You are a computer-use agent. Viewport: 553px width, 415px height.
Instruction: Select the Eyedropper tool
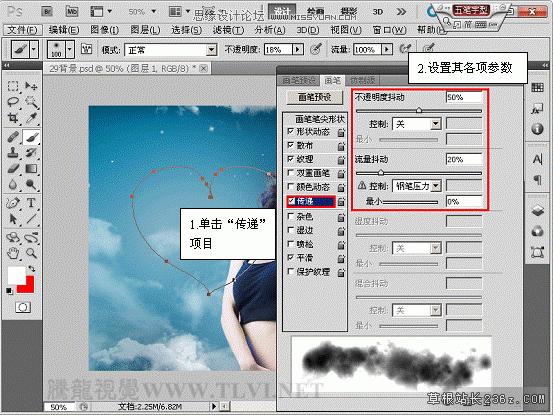point(31,118)
